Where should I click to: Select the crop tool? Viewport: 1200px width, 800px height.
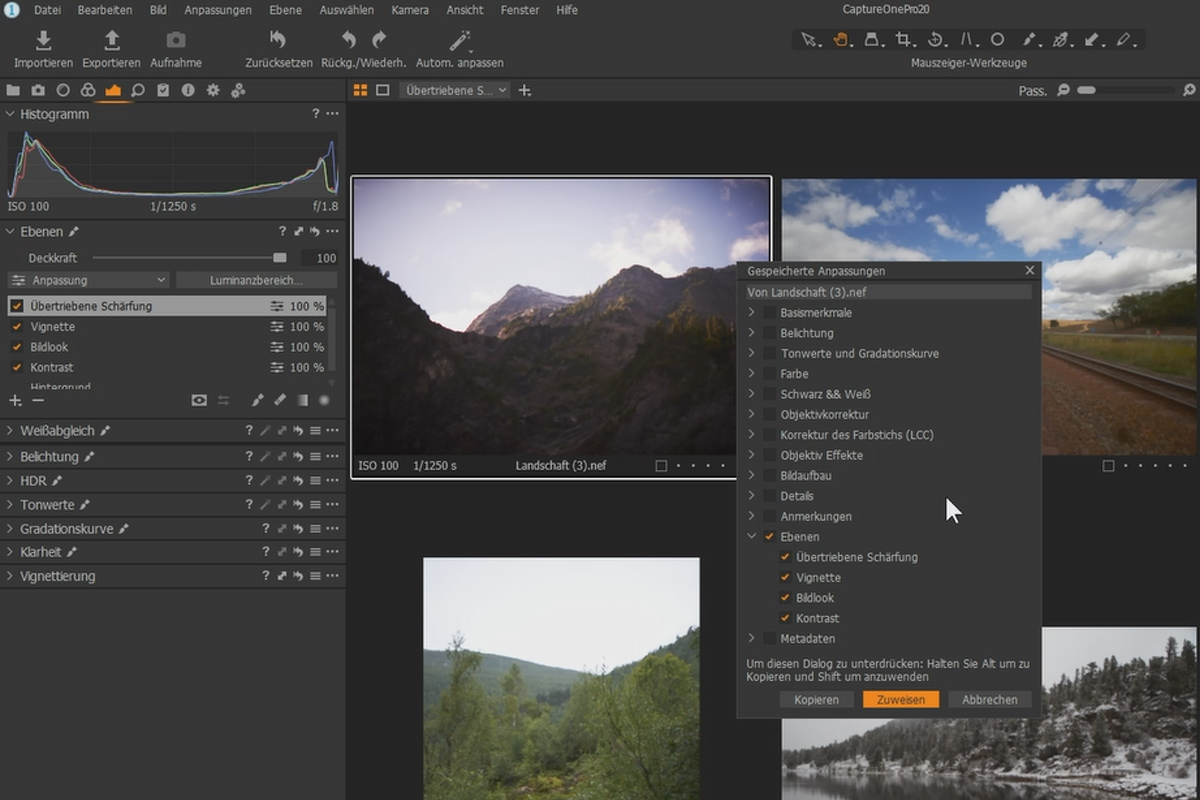click(x=904, y=40)
